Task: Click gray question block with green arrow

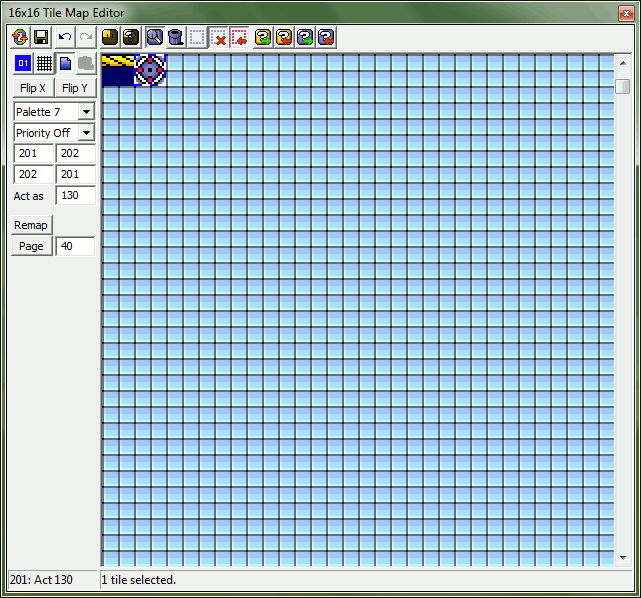Action: [305, 38]
